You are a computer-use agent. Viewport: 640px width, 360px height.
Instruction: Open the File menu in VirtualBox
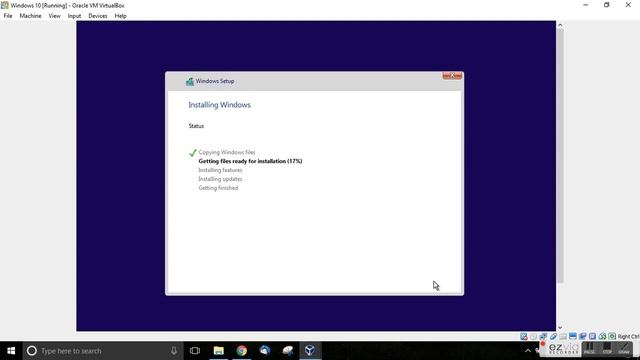click(8, 16)
